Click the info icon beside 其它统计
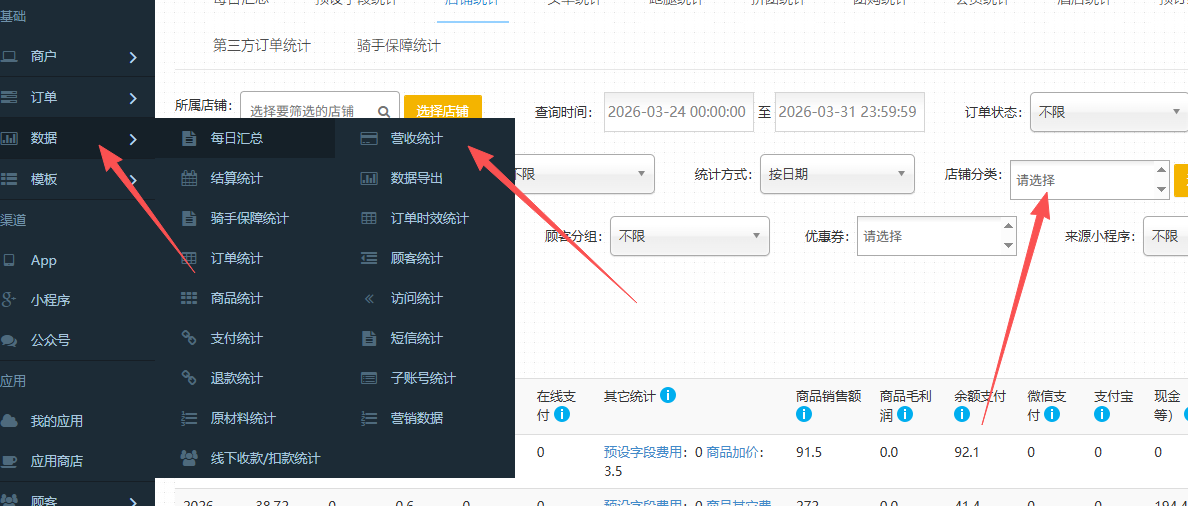 [x=668, y=396]
